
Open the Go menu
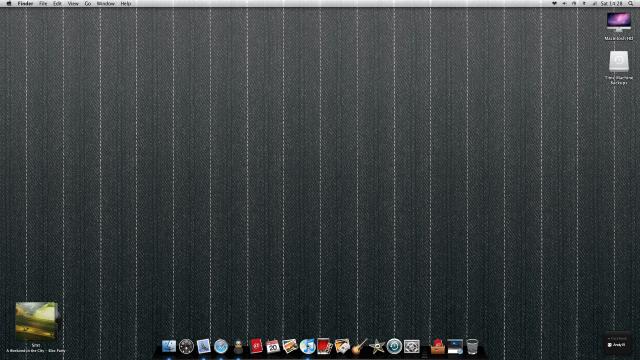tap(88, 3)
